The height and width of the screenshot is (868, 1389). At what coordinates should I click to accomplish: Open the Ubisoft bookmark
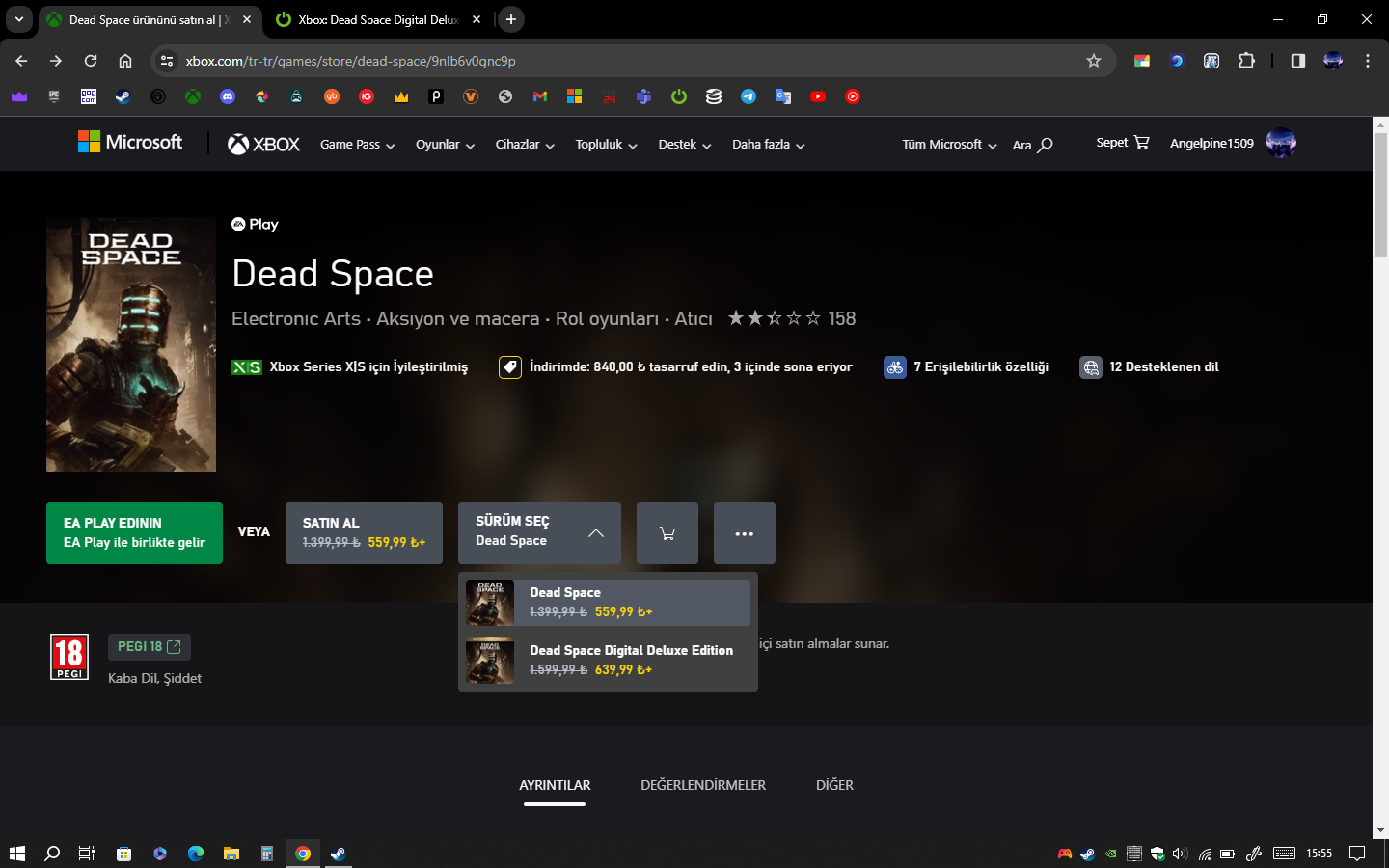tap(158, 96)
